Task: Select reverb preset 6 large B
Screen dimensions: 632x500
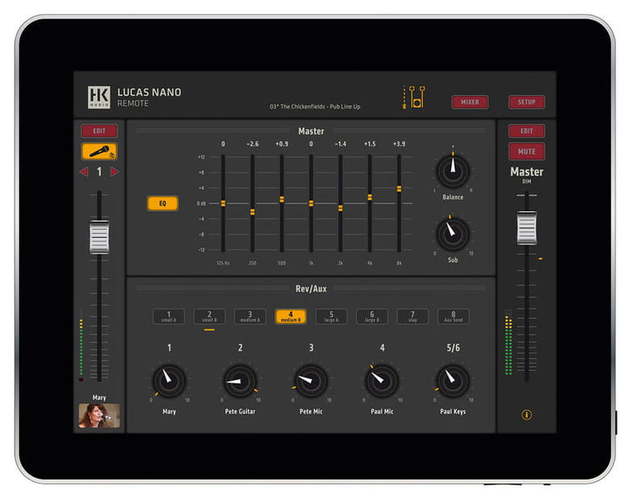Action: click(x=372, y=316)
